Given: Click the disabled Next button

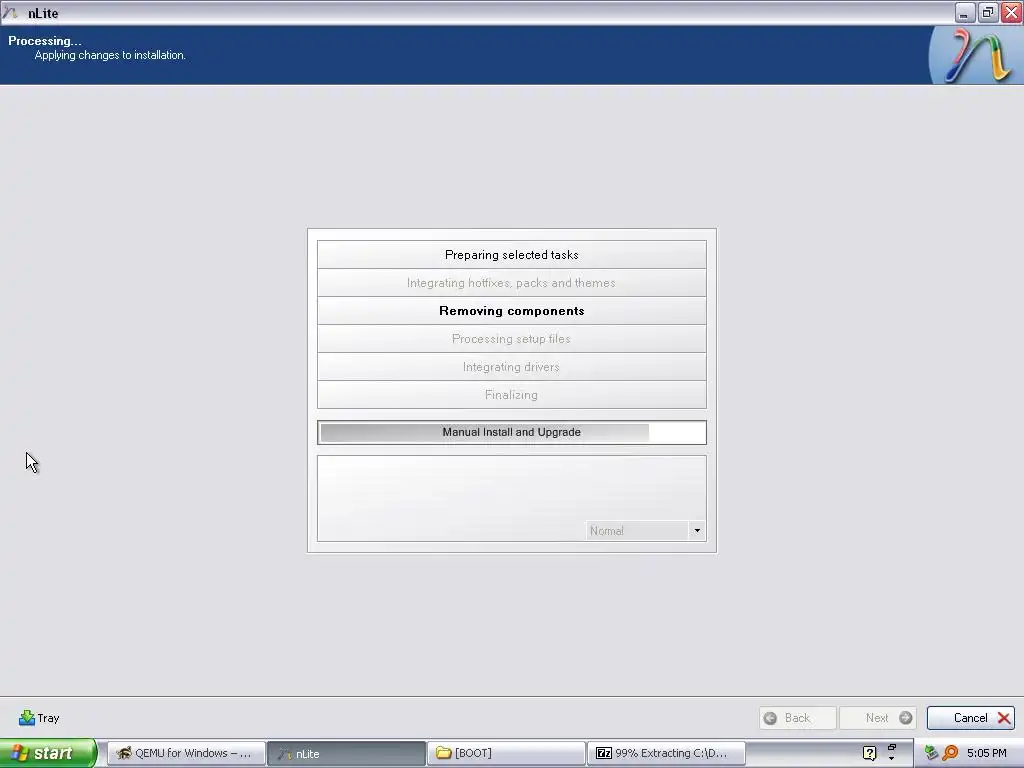Looking at the screenshot, I should [x=878, y=718].
